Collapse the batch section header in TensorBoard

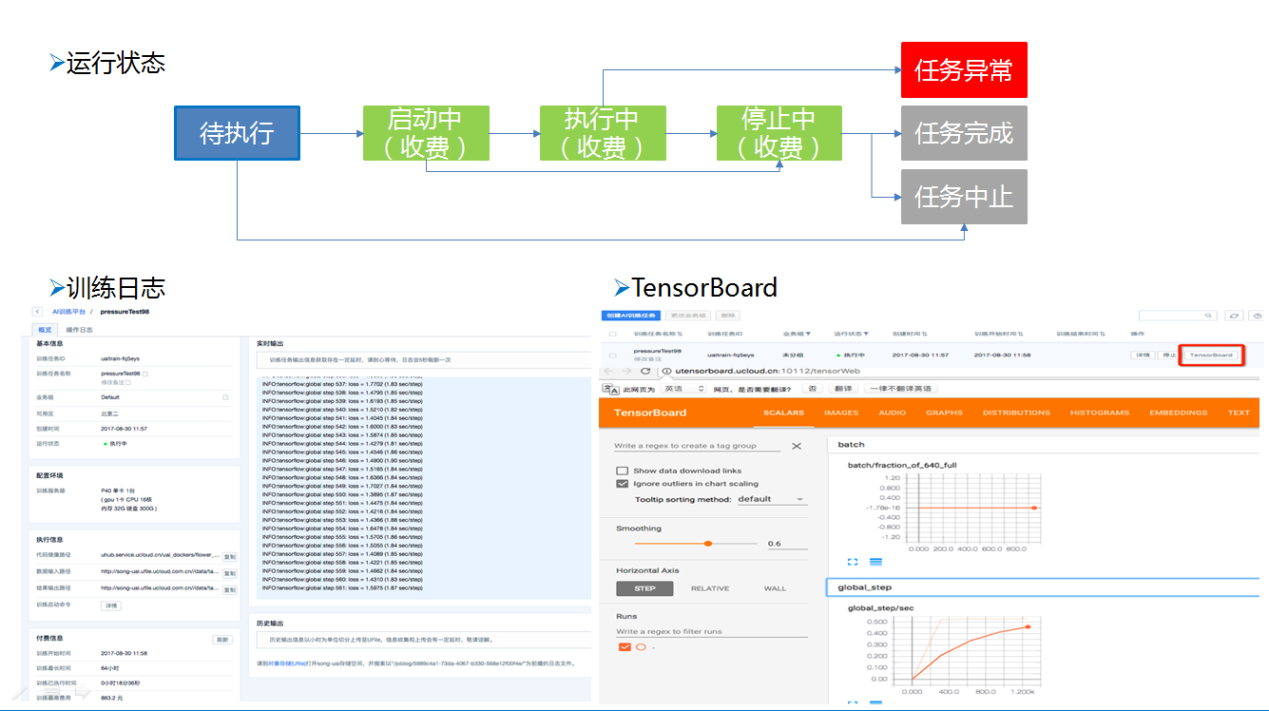click(x=1042, y=444)
